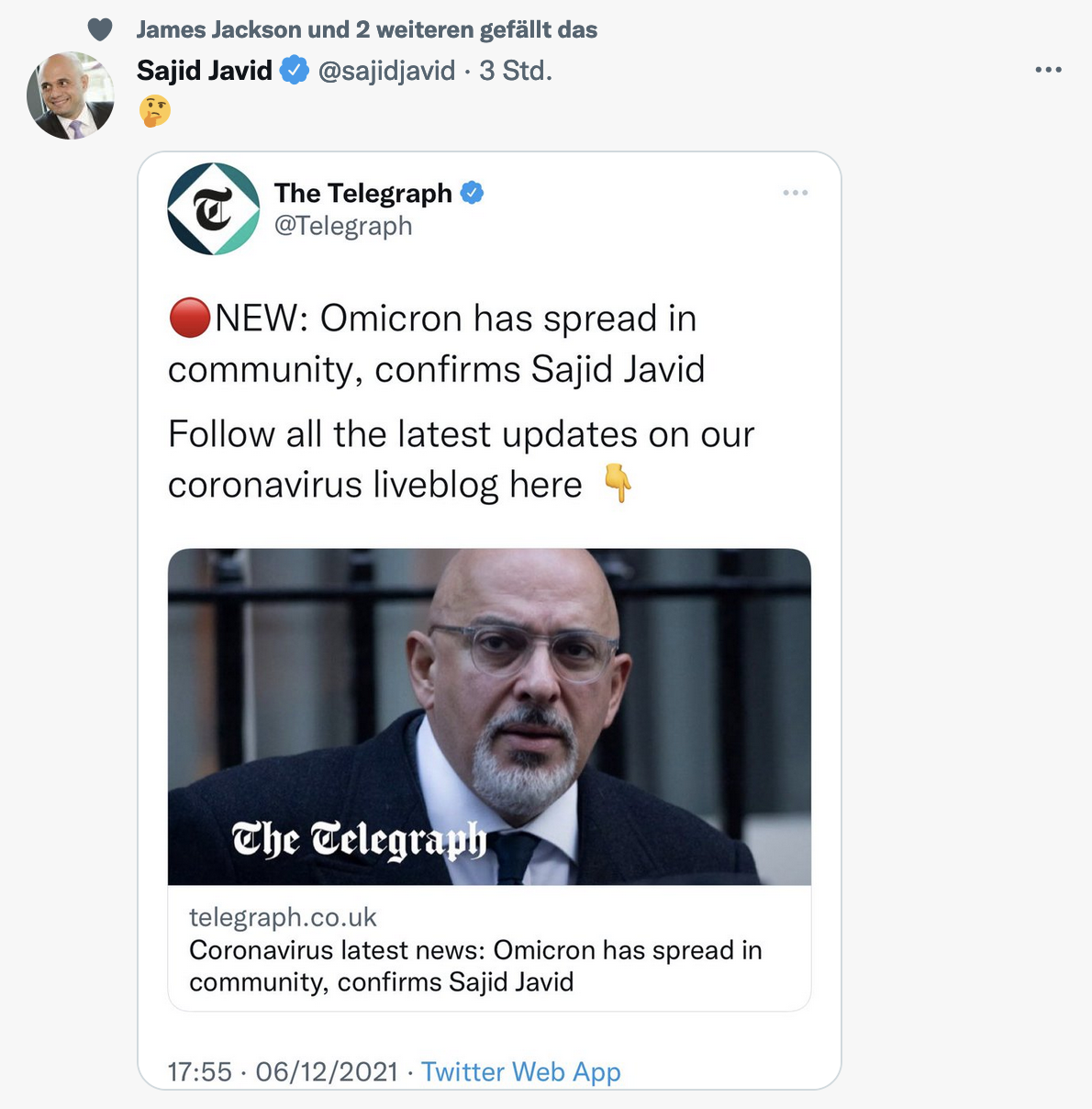Click the Twitter Web App source label

(x=520, y=1071)
